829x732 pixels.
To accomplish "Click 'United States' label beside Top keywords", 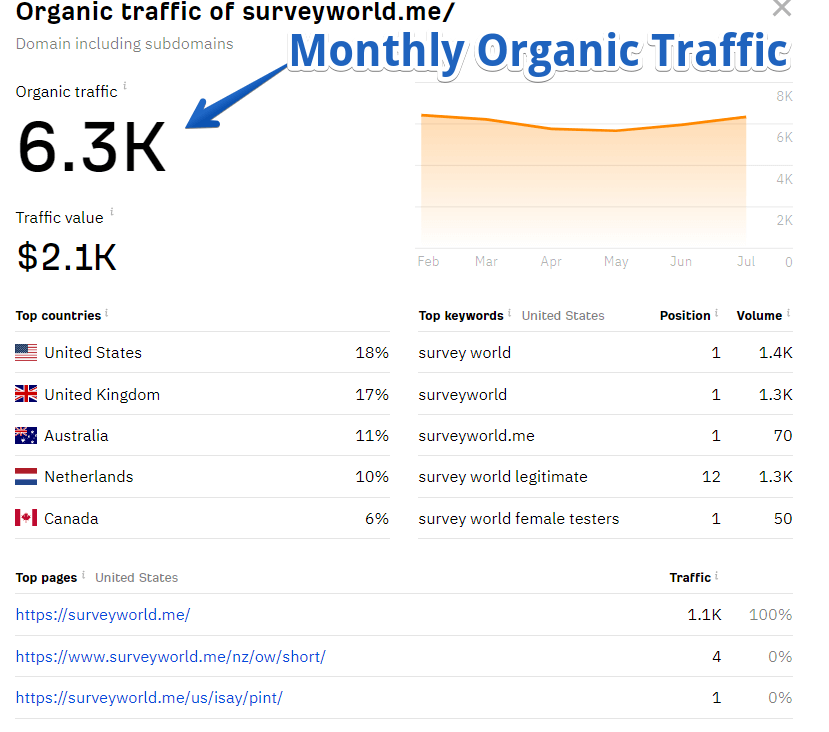I will pos(563,316).
